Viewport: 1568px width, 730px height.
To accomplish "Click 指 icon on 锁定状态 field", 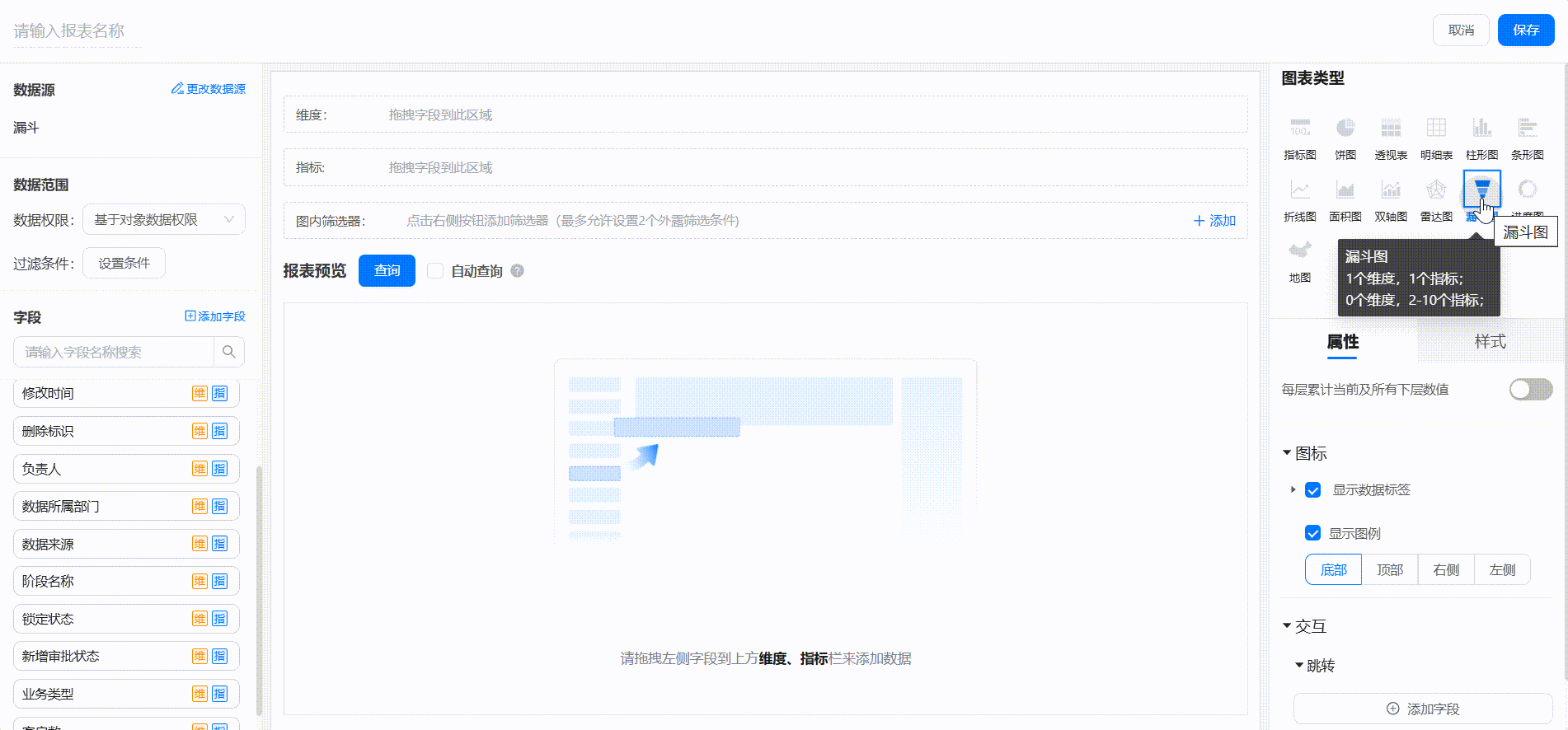I will pyautogui.click(x=219, y=619).
